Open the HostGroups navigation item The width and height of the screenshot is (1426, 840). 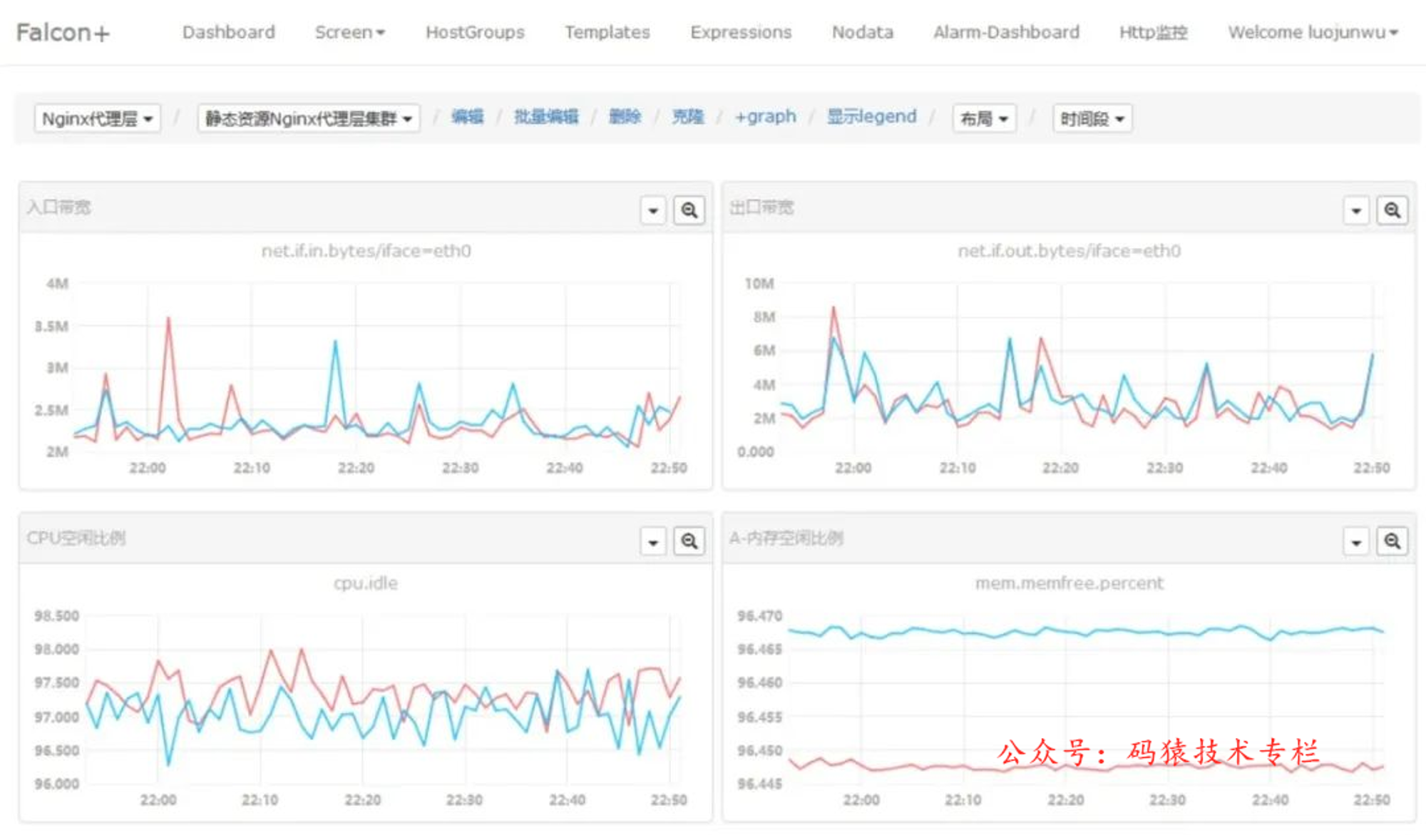pyautogui.click(x=475, y=32)
